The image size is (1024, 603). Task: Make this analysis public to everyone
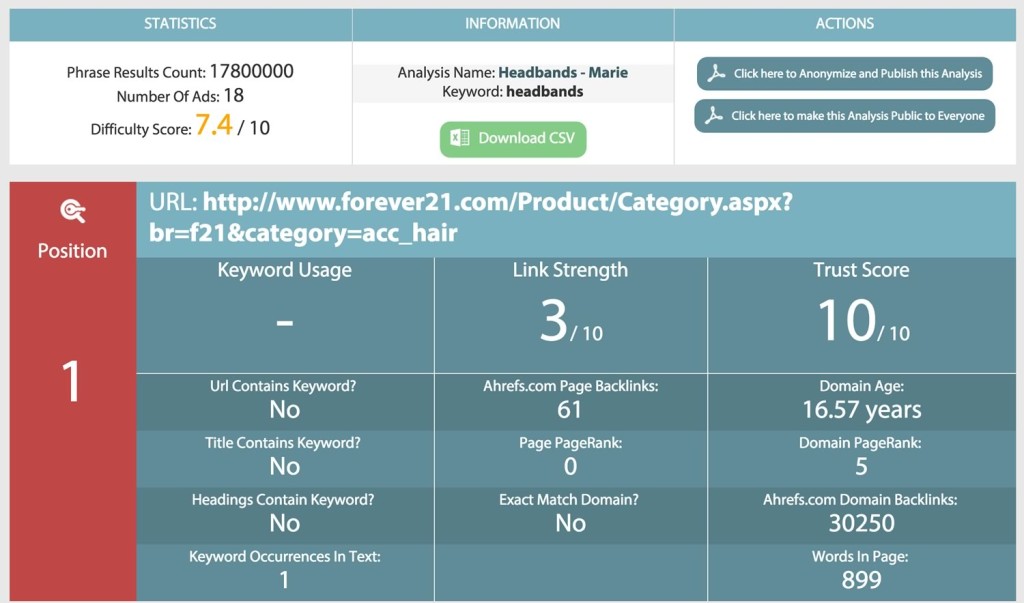845,115
